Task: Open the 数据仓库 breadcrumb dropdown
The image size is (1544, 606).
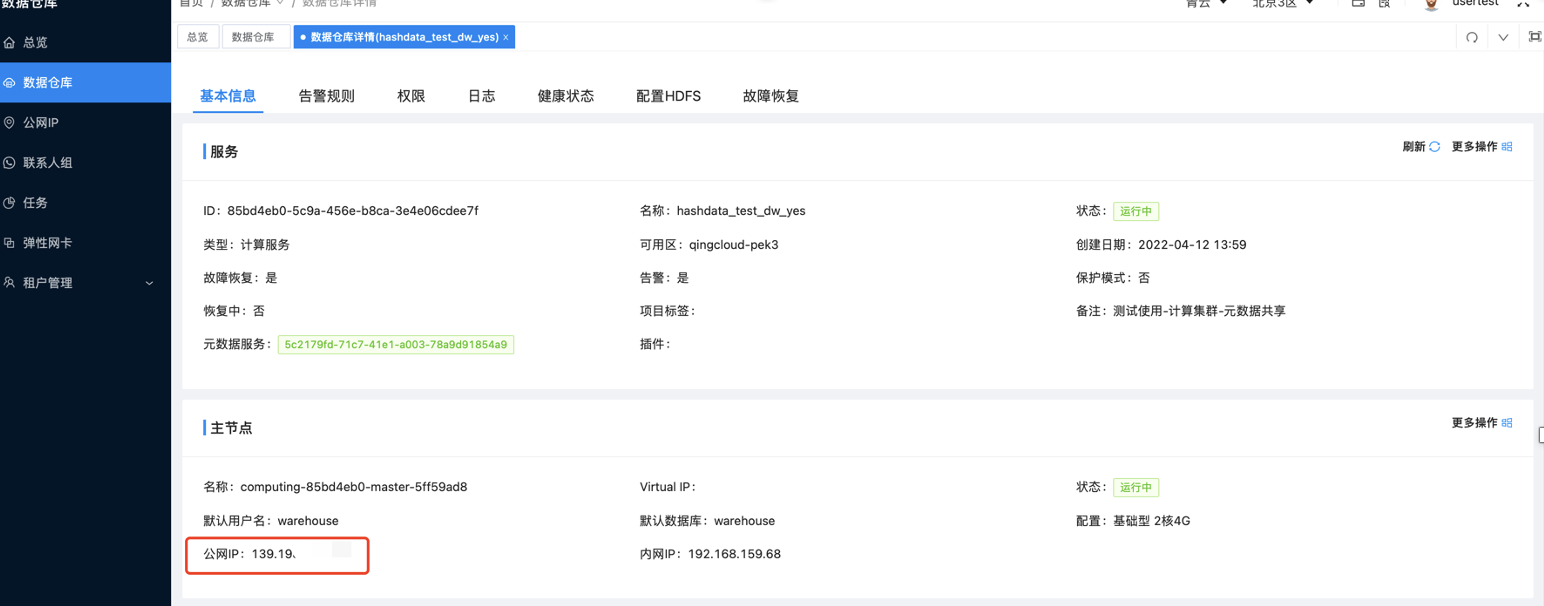Action: pos(245,3)
